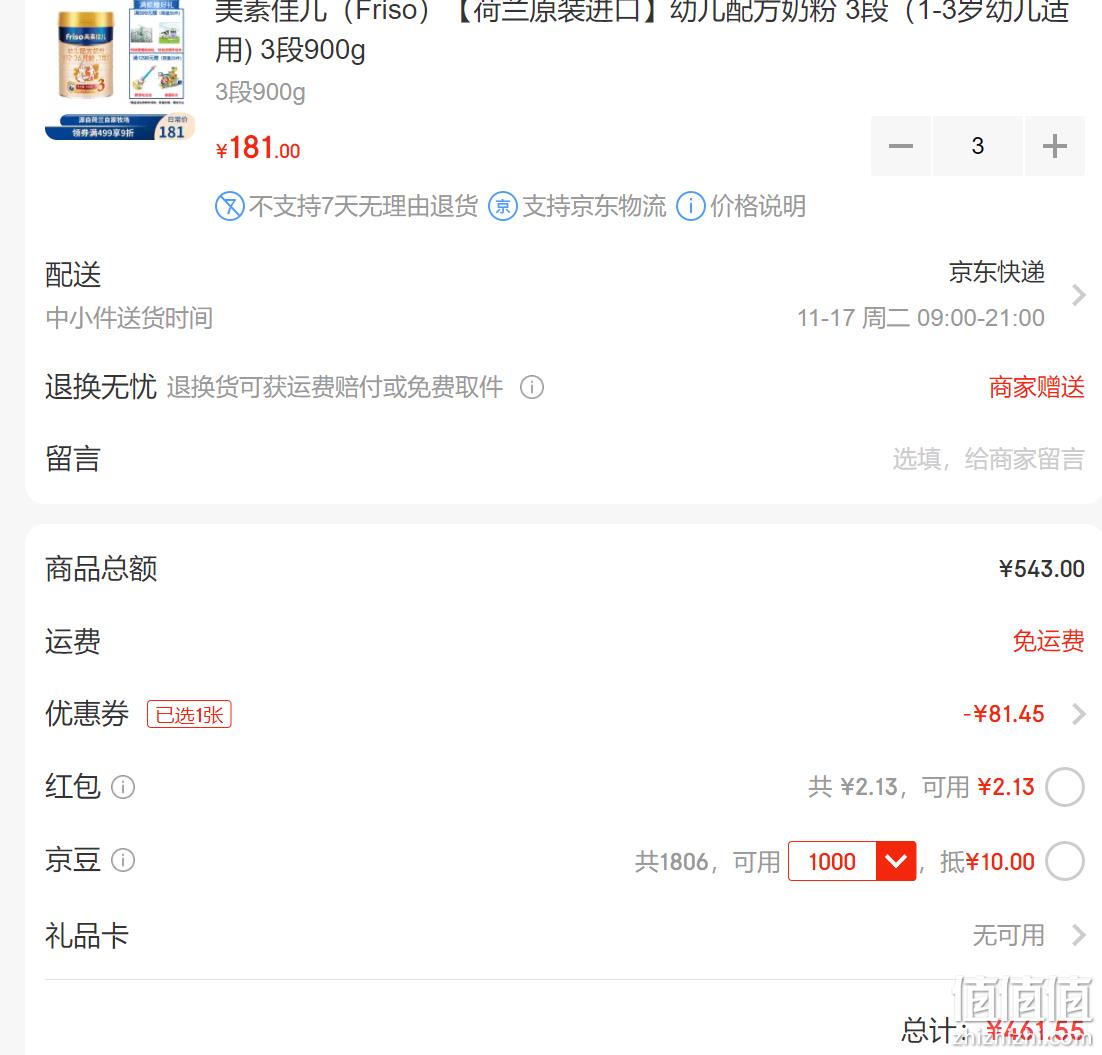Open the JD beans info icon
The height and width of the screenshot is (1055, 1102).
click(123, 860)
